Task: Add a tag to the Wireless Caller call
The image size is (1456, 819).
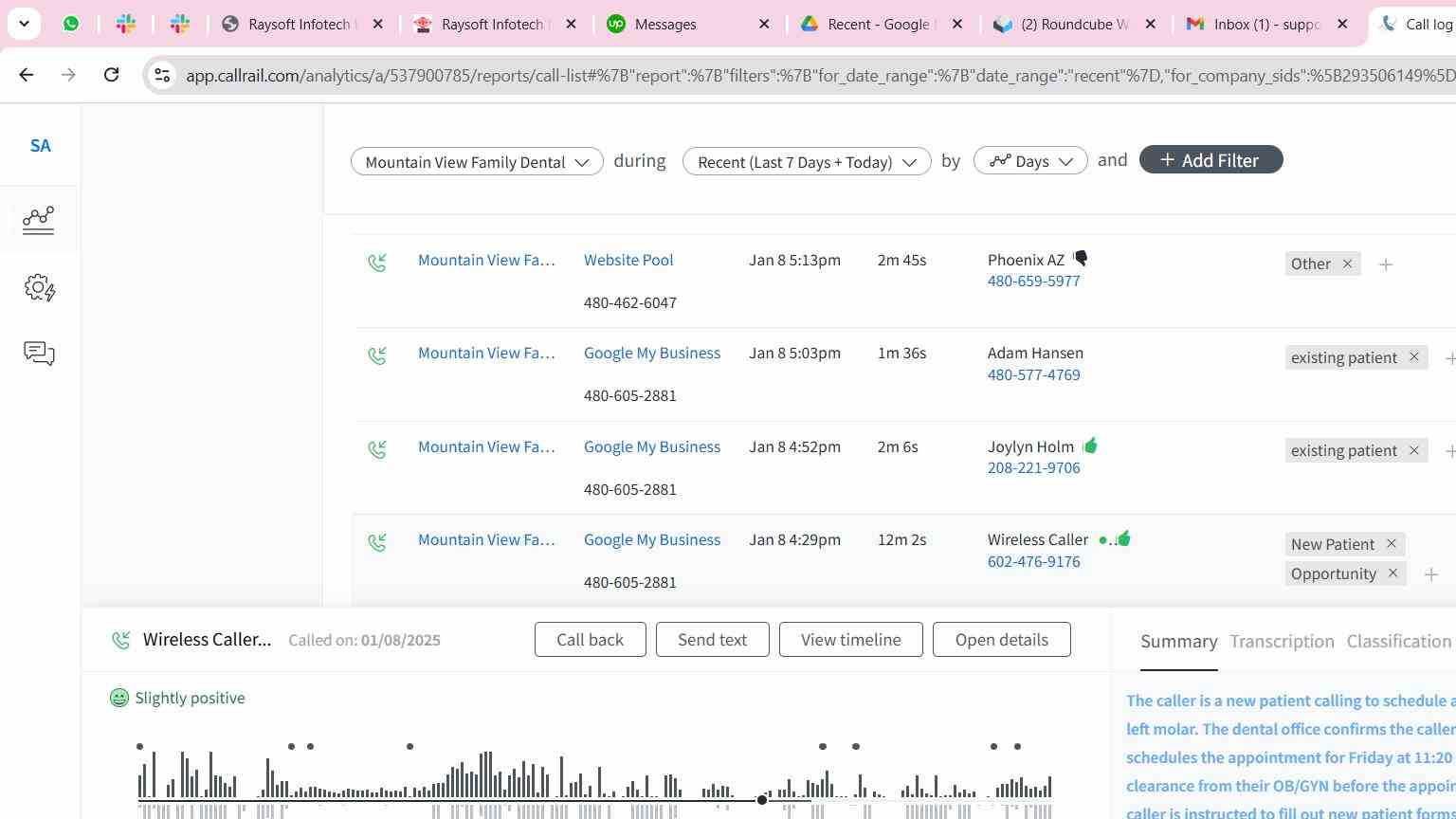Action: click(1431, 574)
